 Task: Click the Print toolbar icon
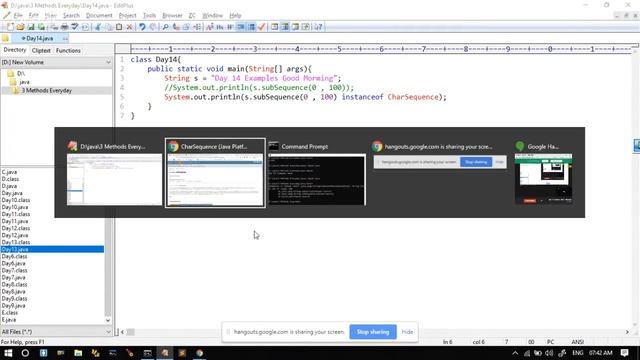pyautogui.click(x=64, y=27)
